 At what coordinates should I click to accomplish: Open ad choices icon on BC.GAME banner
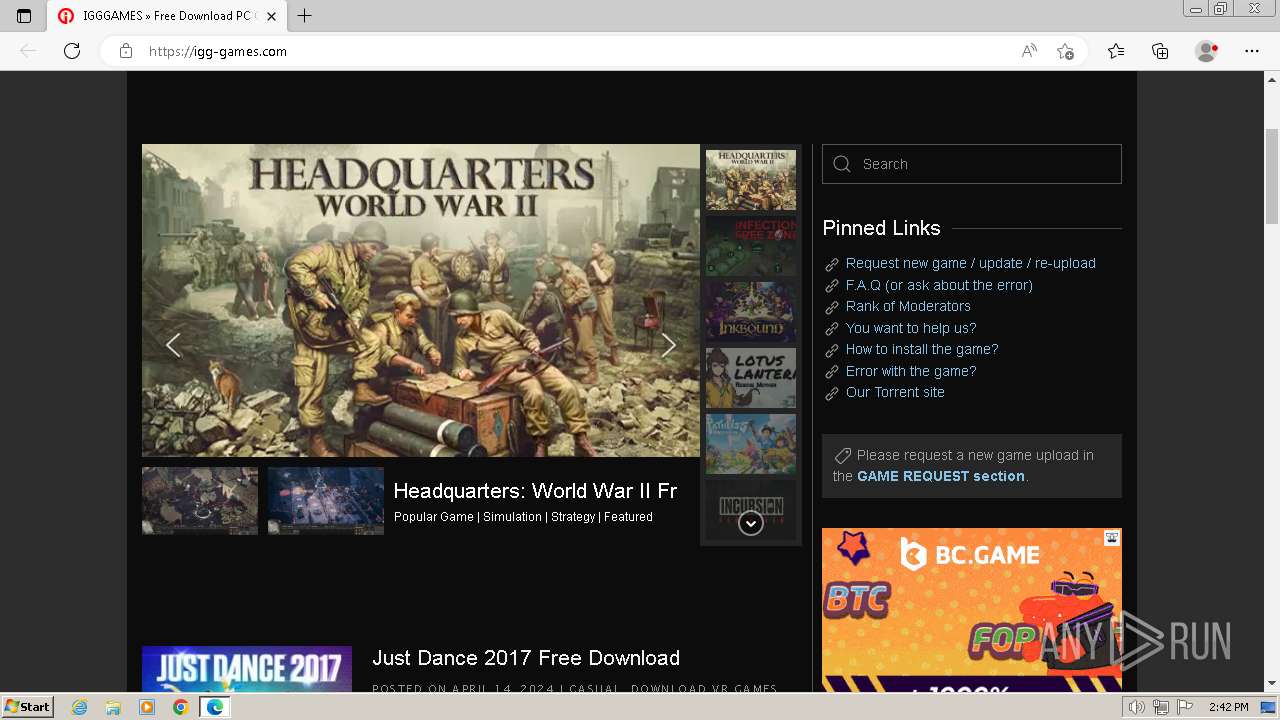click(1112, 538)
